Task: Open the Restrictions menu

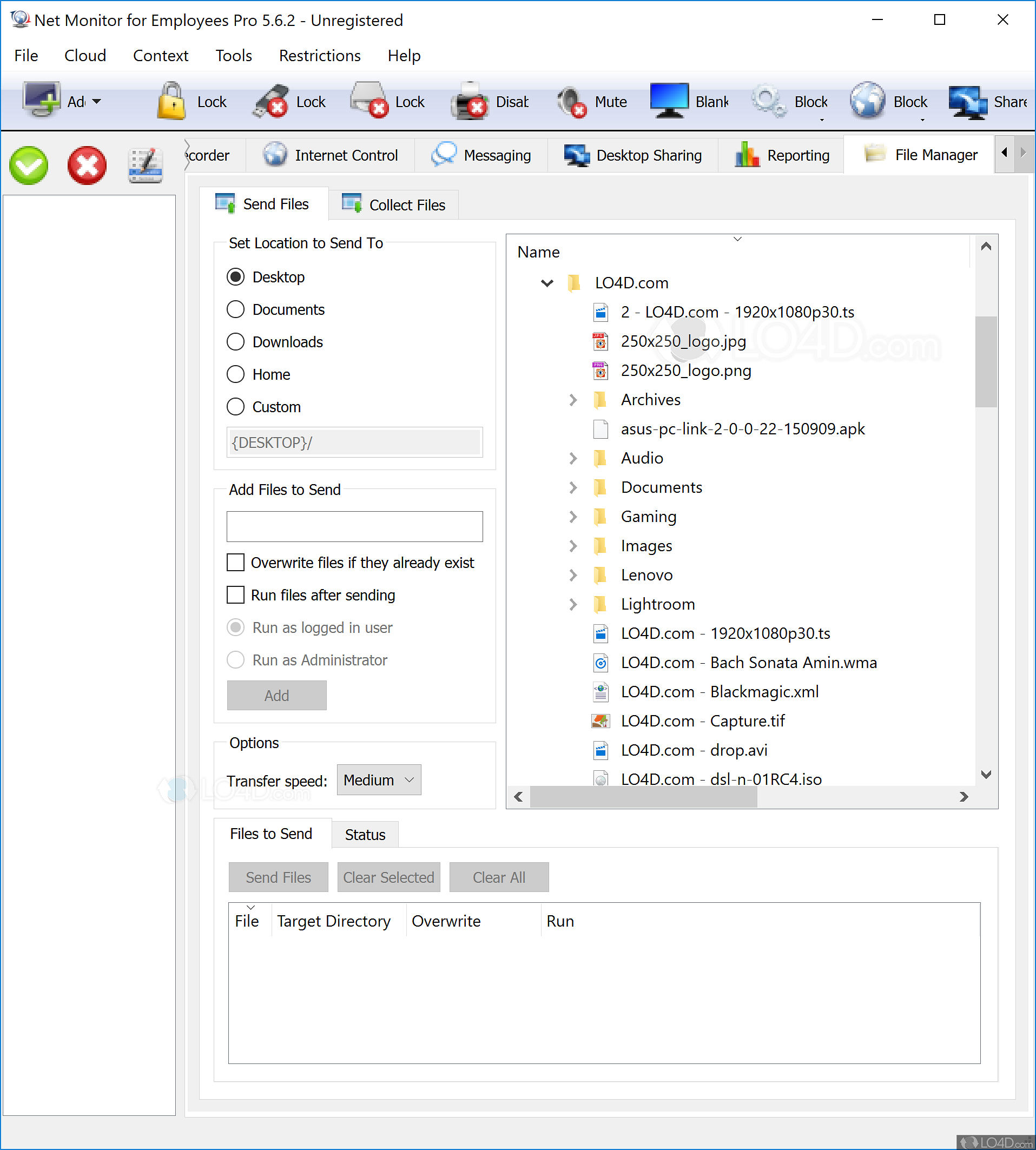Action: pyautogui.click(x=319, y=55)
